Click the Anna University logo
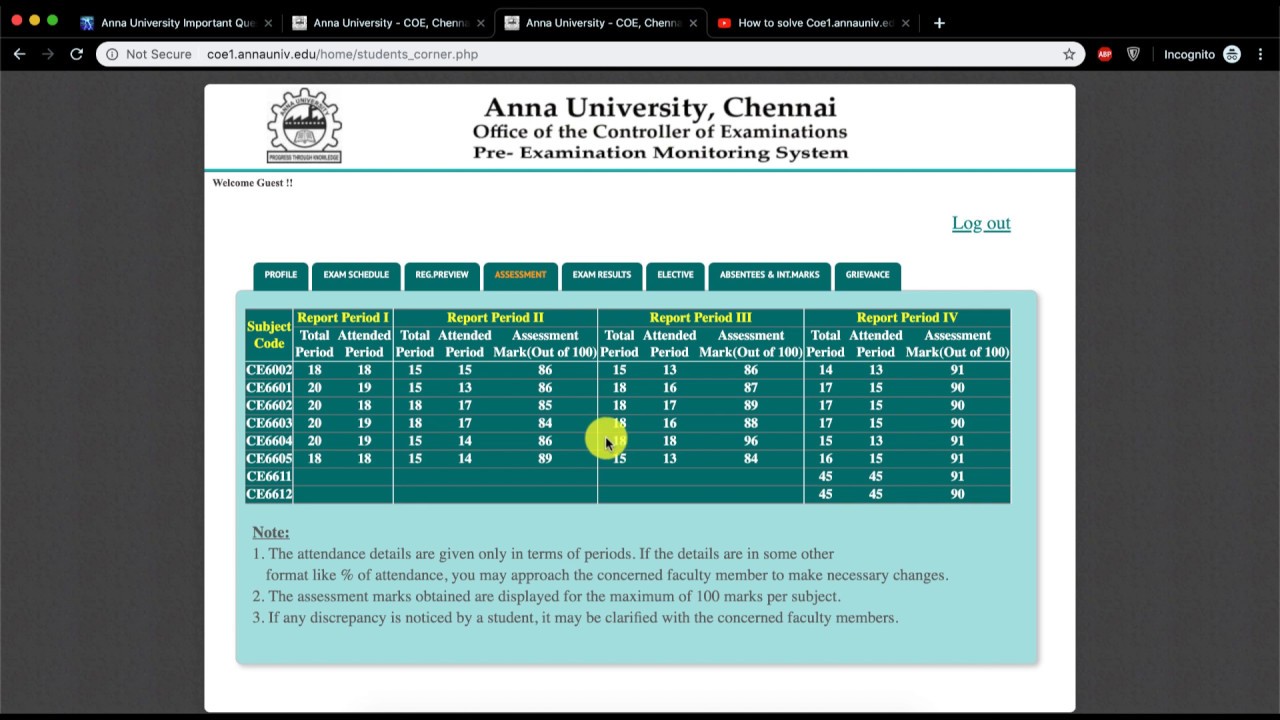The width and height of the screenshot is (1280, 720). tap(304, 125)
